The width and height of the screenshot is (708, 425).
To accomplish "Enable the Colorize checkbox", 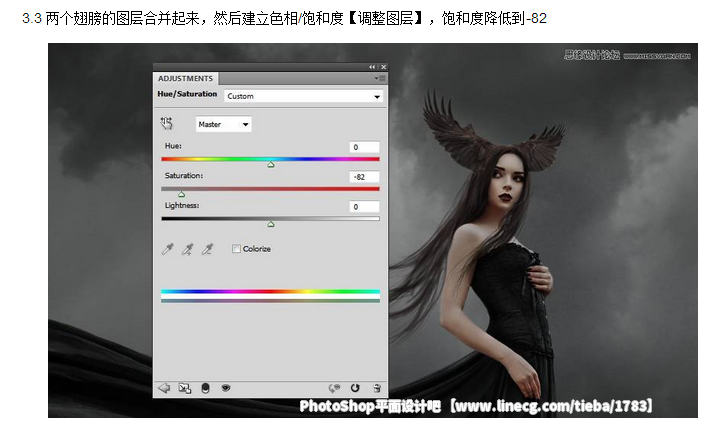I will [236, 249].
